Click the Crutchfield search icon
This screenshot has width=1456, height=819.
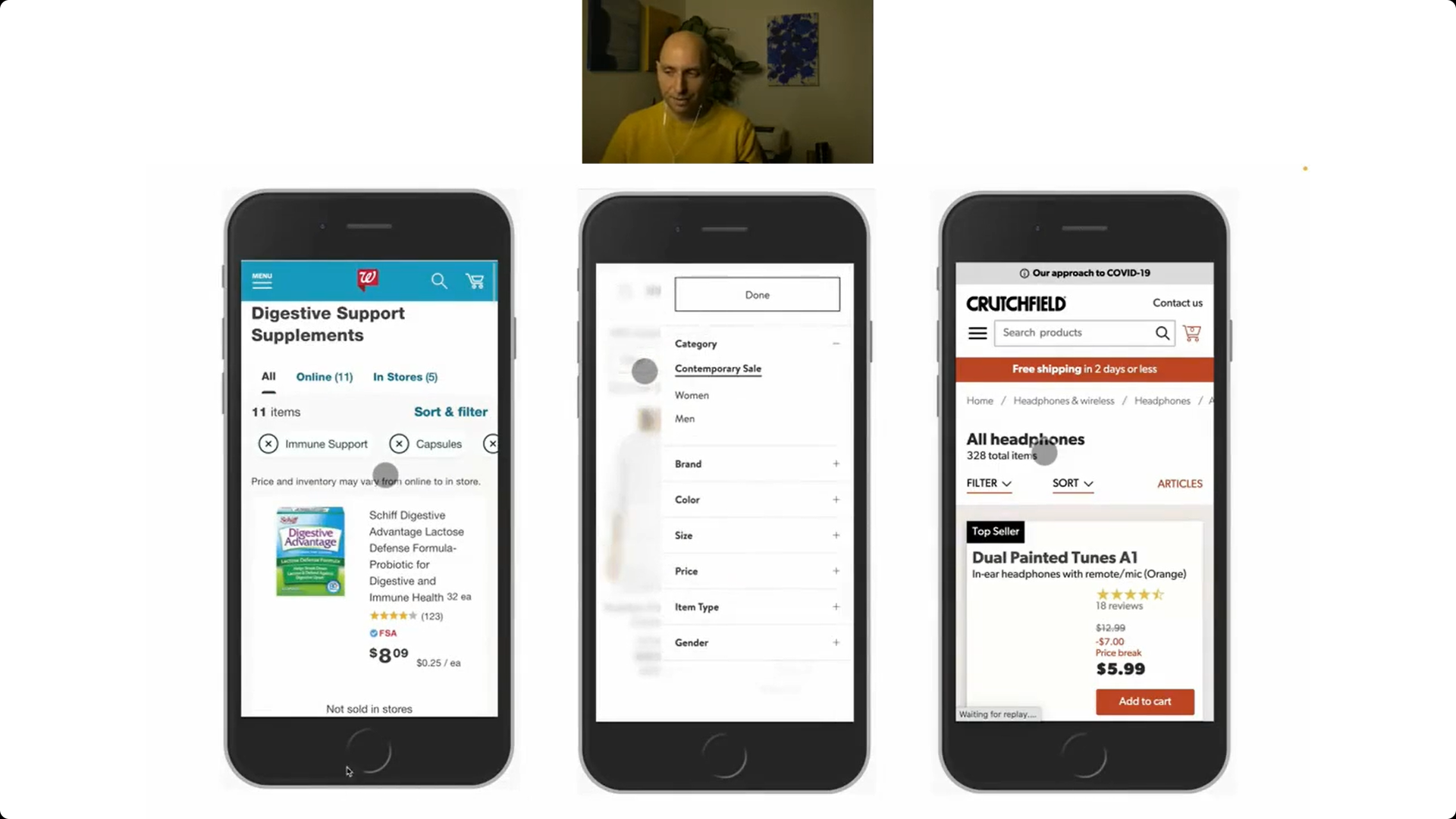click(1162, 332)
